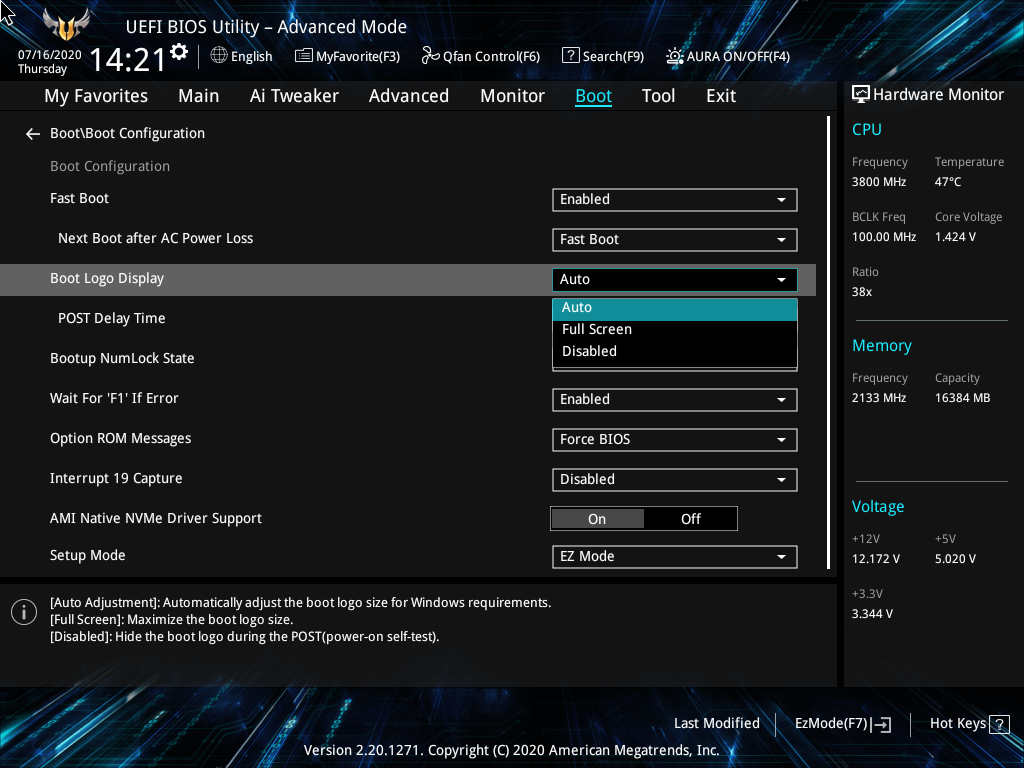The height and width of the screenshot is (768, 1024).
Task: Click Last Modified button
Action: tap(716, 724)
